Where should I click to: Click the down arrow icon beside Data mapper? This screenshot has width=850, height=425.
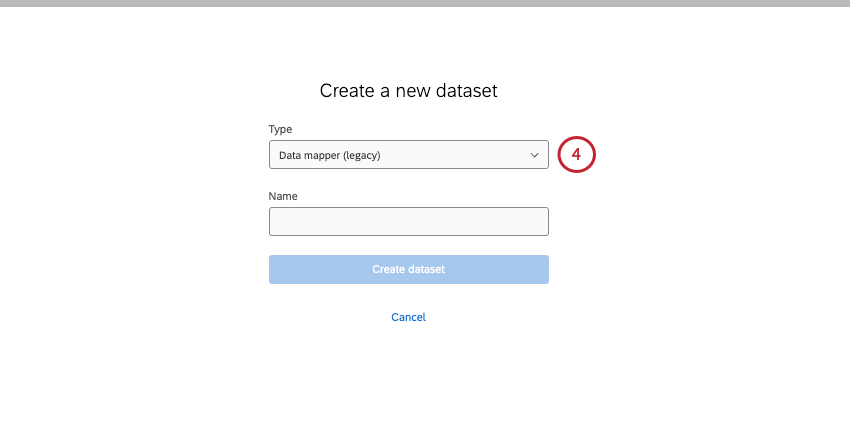[534, 155]
